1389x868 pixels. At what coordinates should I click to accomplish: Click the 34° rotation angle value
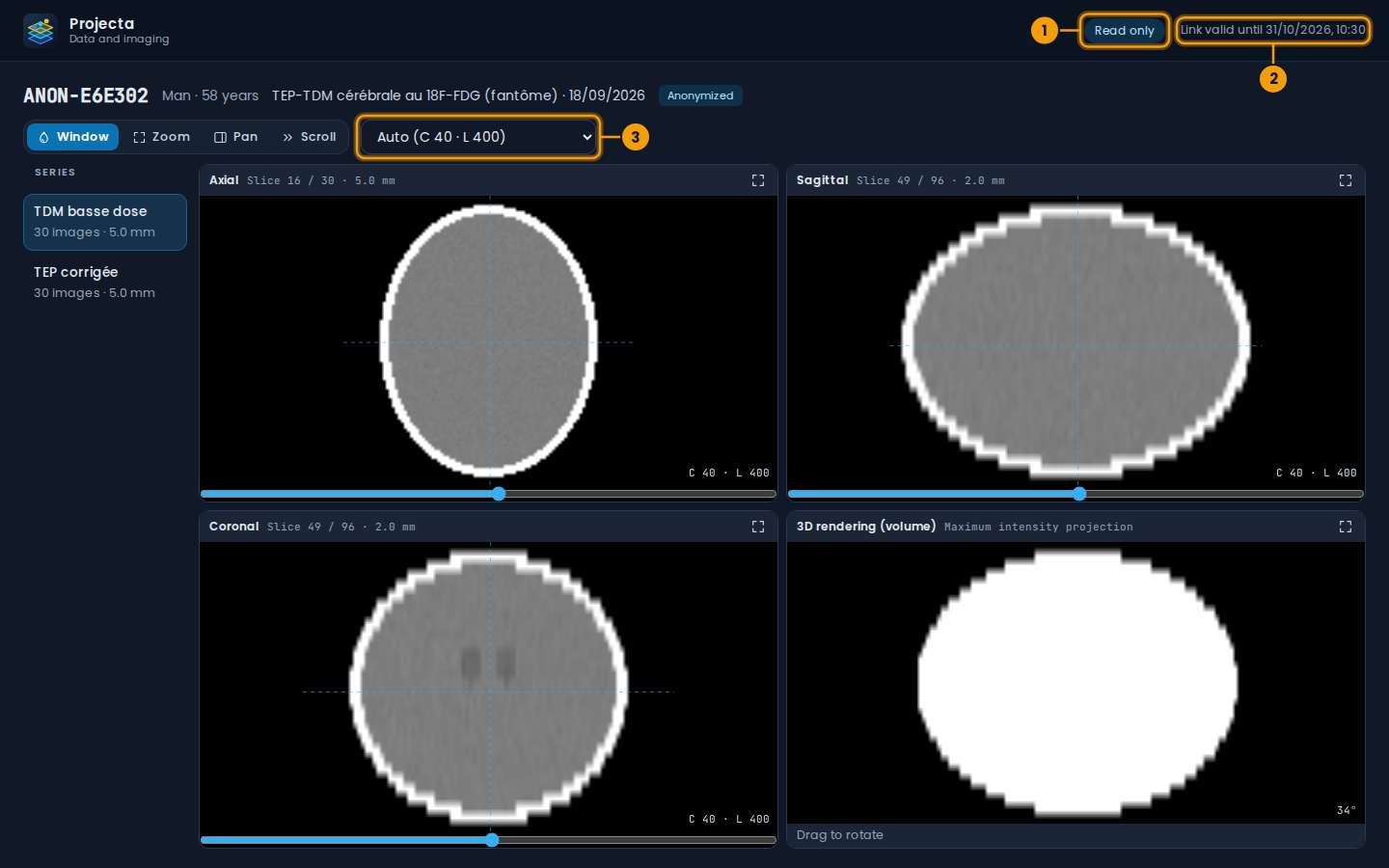[x=1347, y=810]
